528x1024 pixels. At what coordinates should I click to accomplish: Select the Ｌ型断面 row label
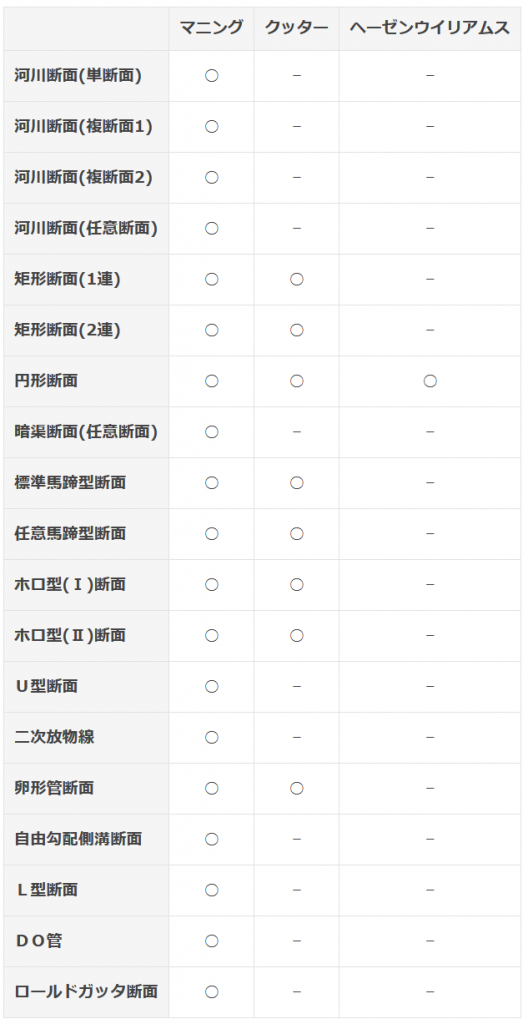[x=46, y=891]
